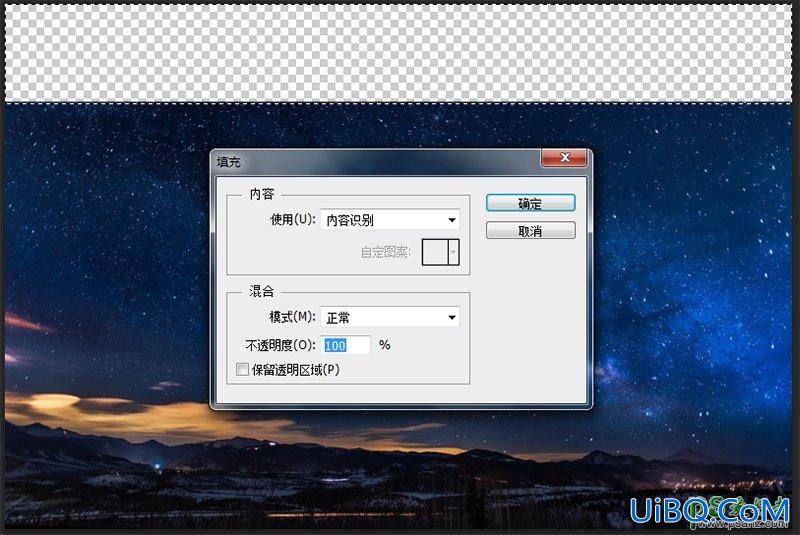This screenshot has width=800, height=535.
Task: Close the 填充 dialog with the X button
Action: (x=564, y=158)
